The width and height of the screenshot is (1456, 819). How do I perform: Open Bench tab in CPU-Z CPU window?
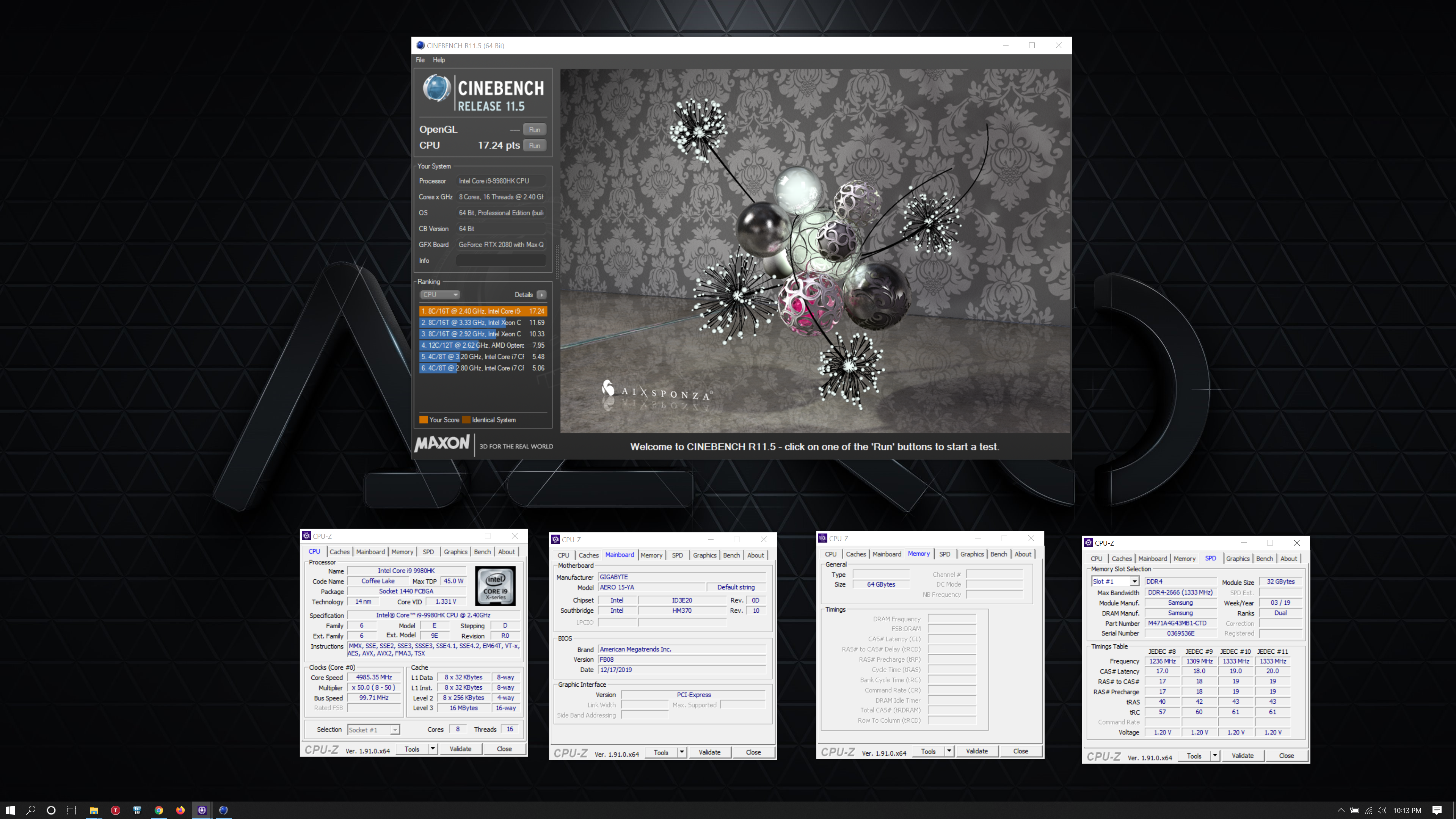(482, 552)
